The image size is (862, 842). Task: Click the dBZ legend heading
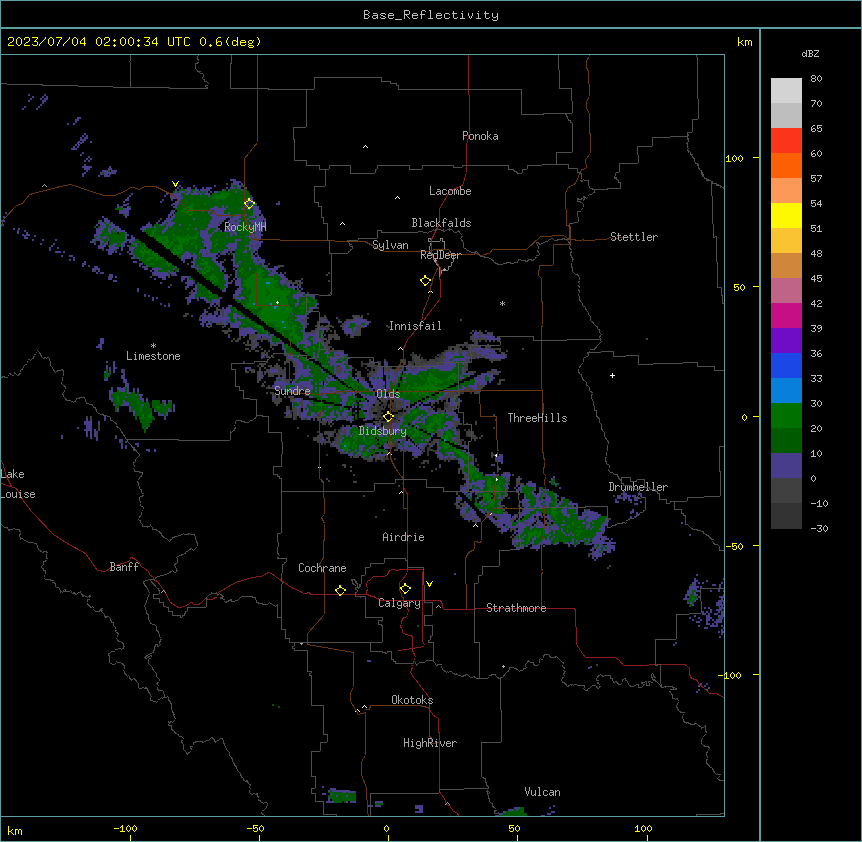tap(810, 53)
